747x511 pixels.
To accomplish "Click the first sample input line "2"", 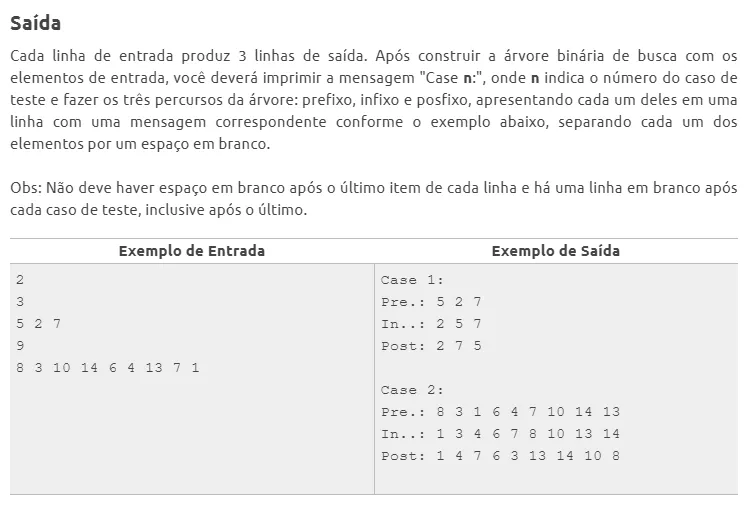I will pyautogui.click(x=21, y=280).
